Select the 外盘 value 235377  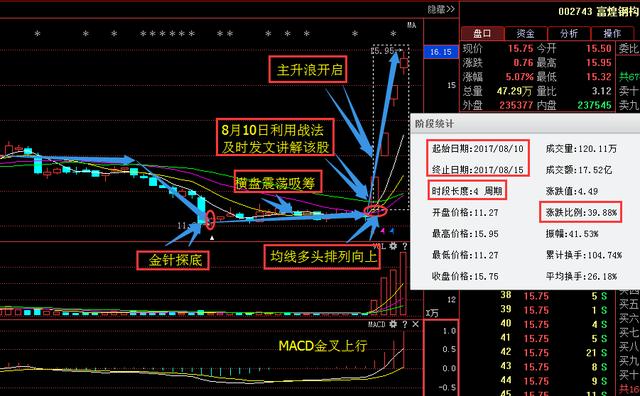point(516,105)
